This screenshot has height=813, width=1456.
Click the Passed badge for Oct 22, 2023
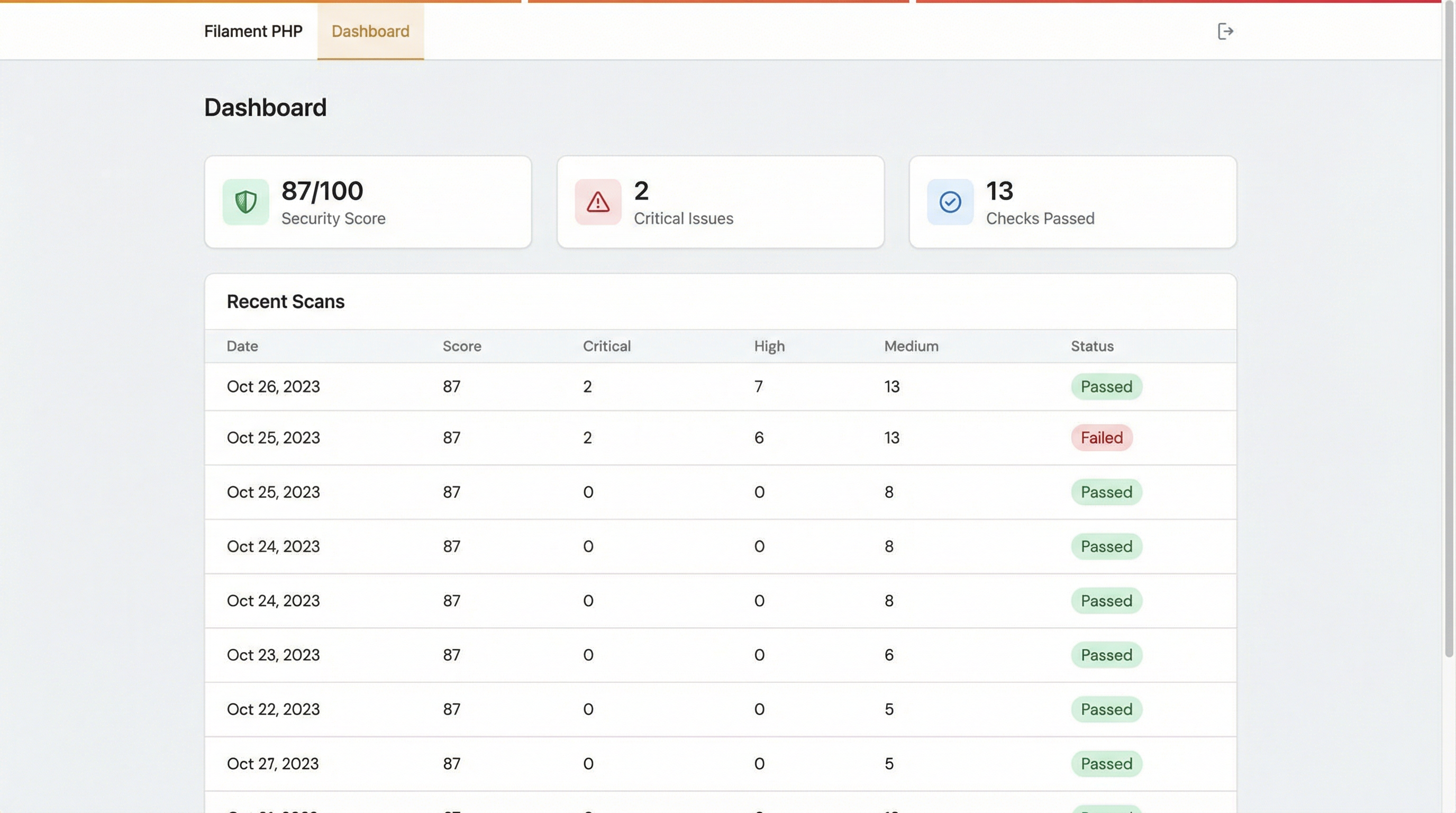[1106, 709]
